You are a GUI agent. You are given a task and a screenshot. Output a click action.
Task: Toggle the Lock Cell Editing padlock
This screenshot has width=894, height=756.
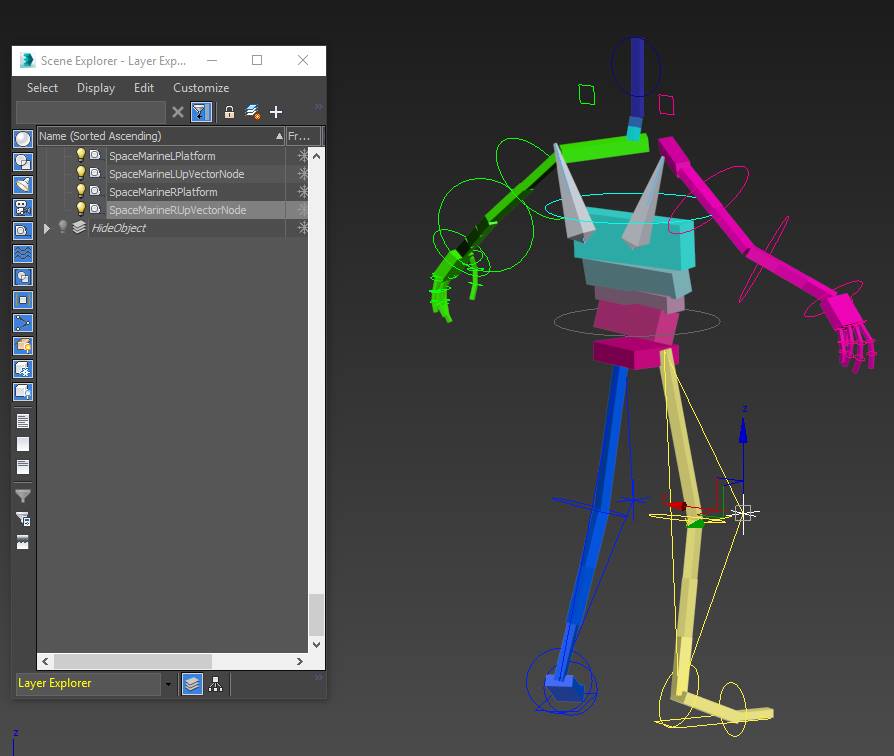(x=229, y=112)
